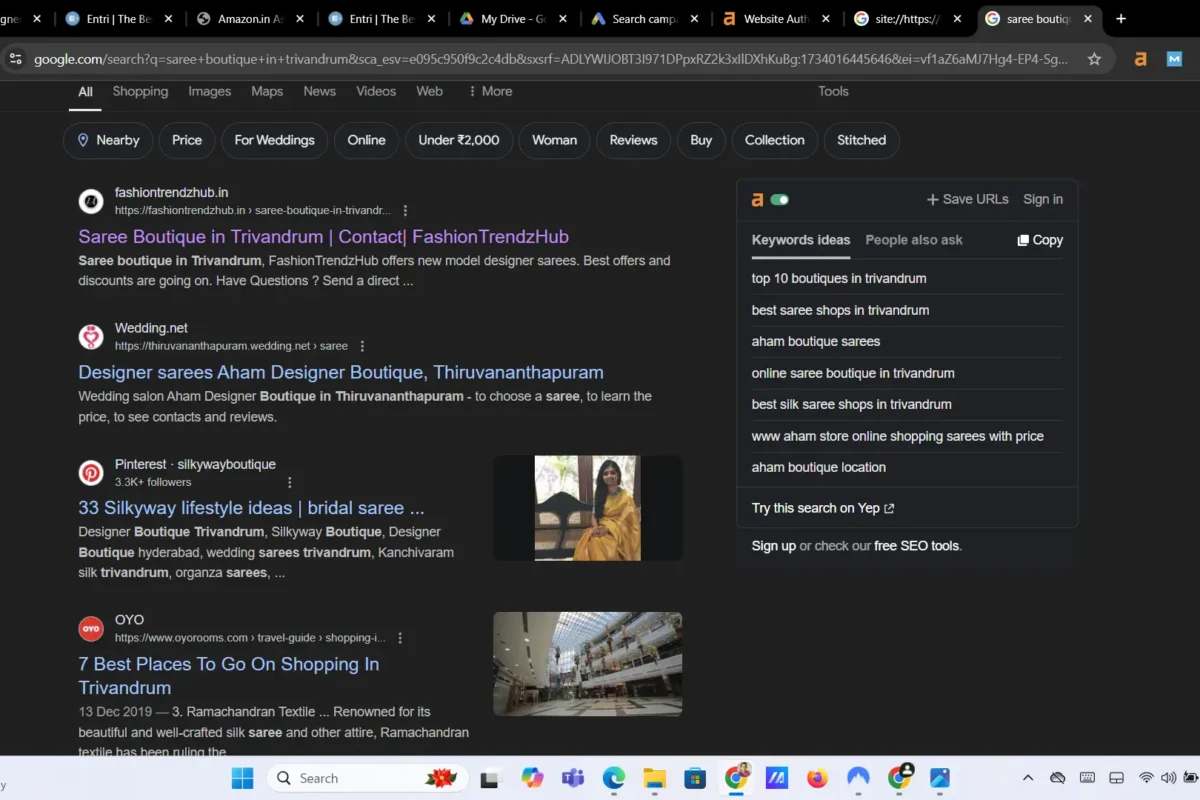Screen dimensions: 1200x800
Task: Open options menu for fashiontrendzhub result
Action: [x=405, y=211]
